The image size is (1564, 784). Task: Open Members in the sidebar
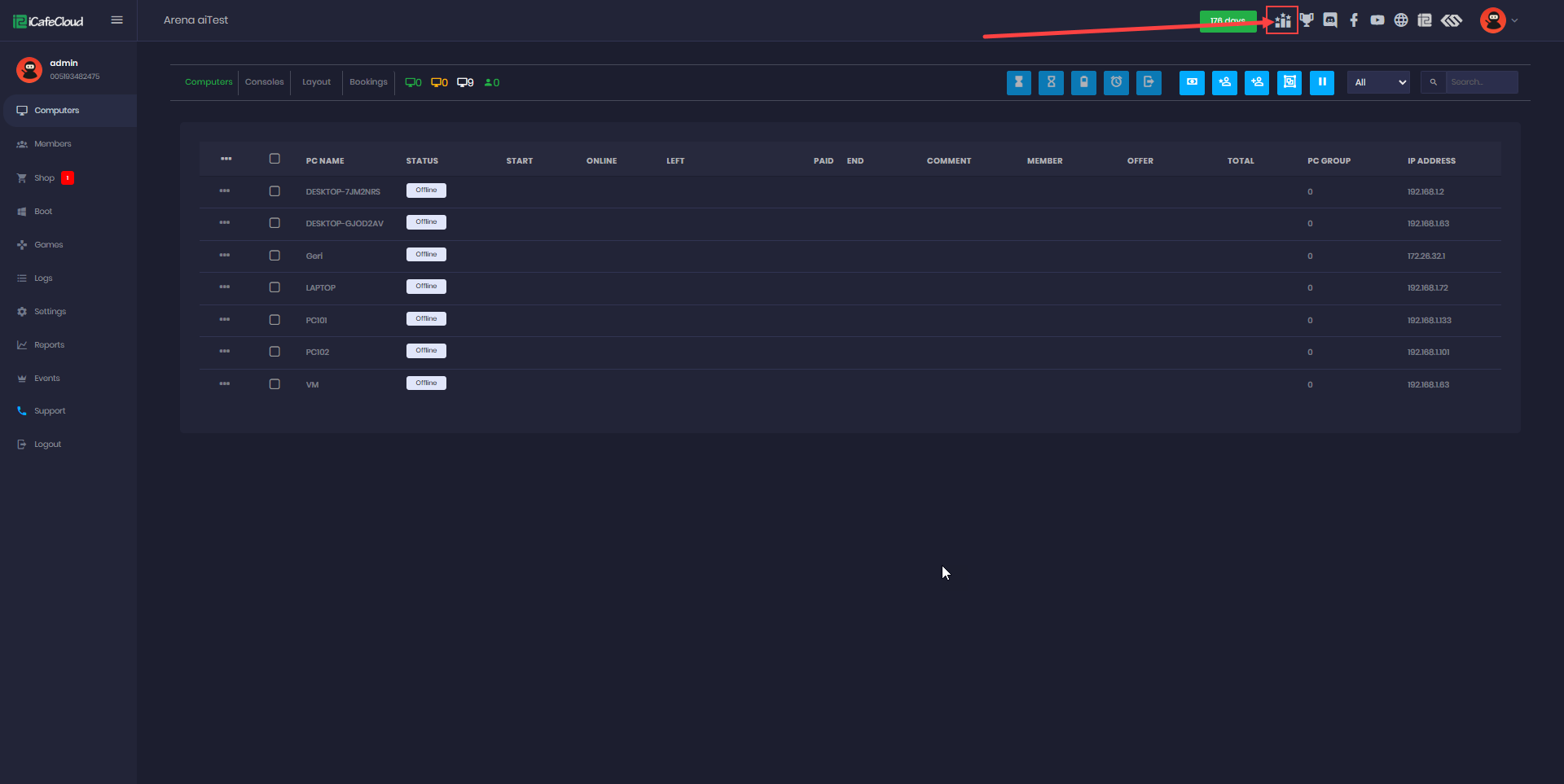click(52, 144)
